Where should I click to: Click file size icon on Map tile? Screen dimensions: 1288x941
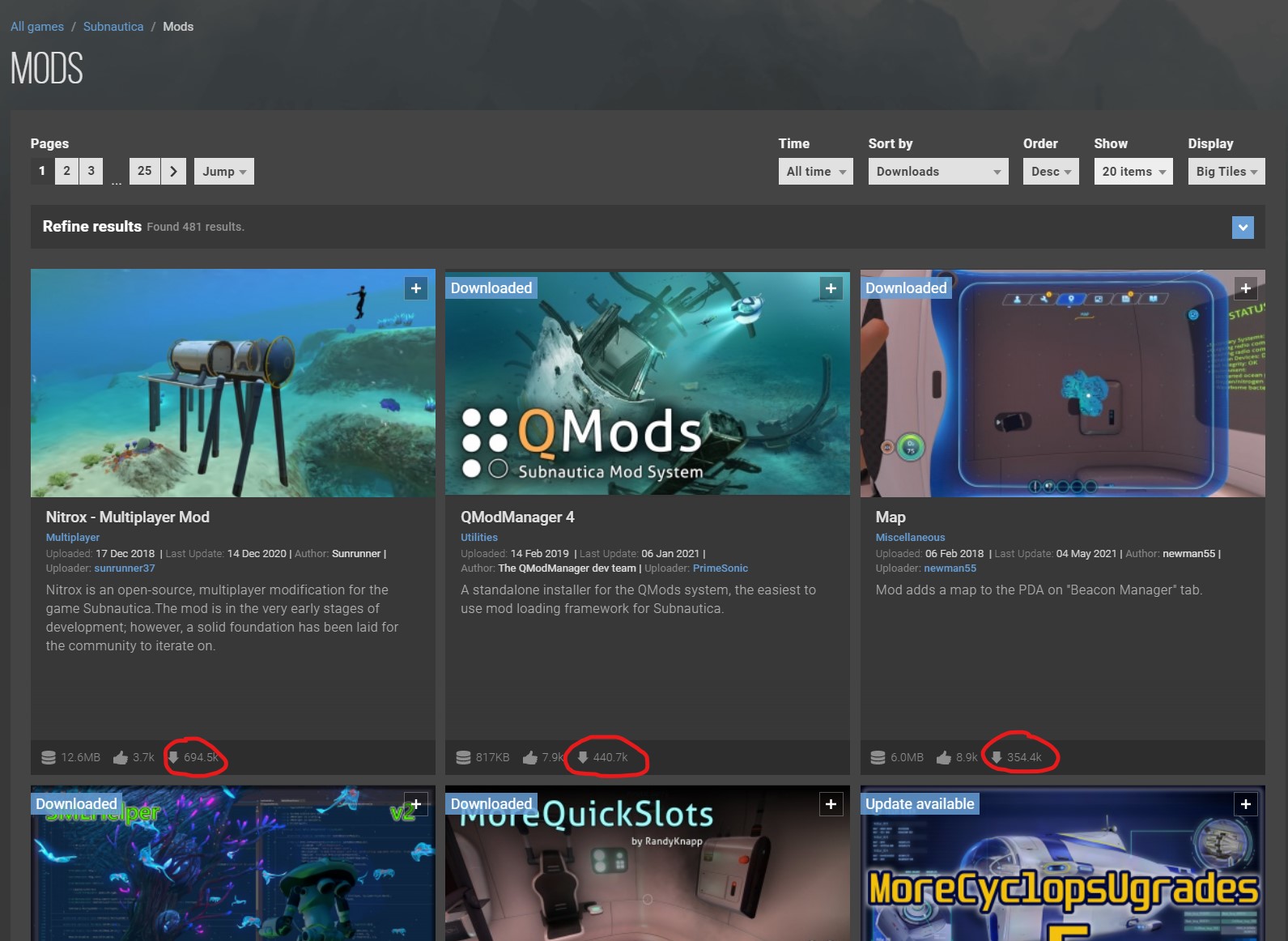878,757
